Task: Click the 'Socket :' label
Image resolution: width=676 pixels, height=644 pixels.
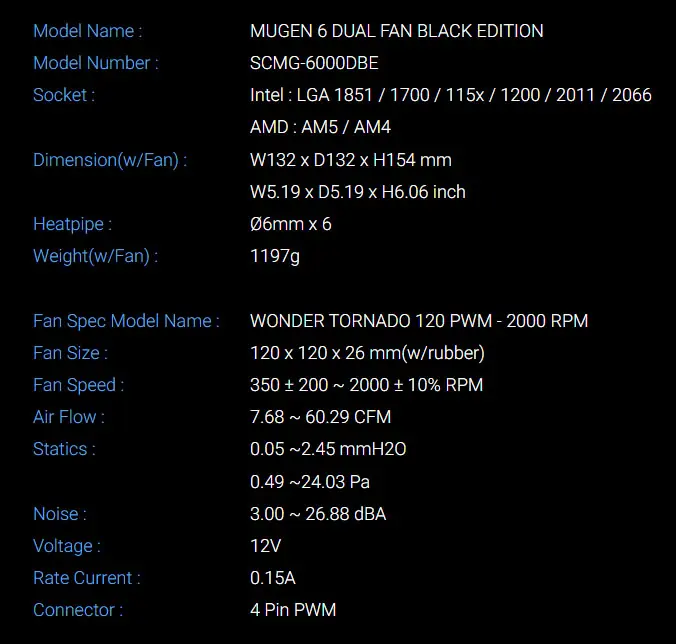Action: (x=64, y=95)
